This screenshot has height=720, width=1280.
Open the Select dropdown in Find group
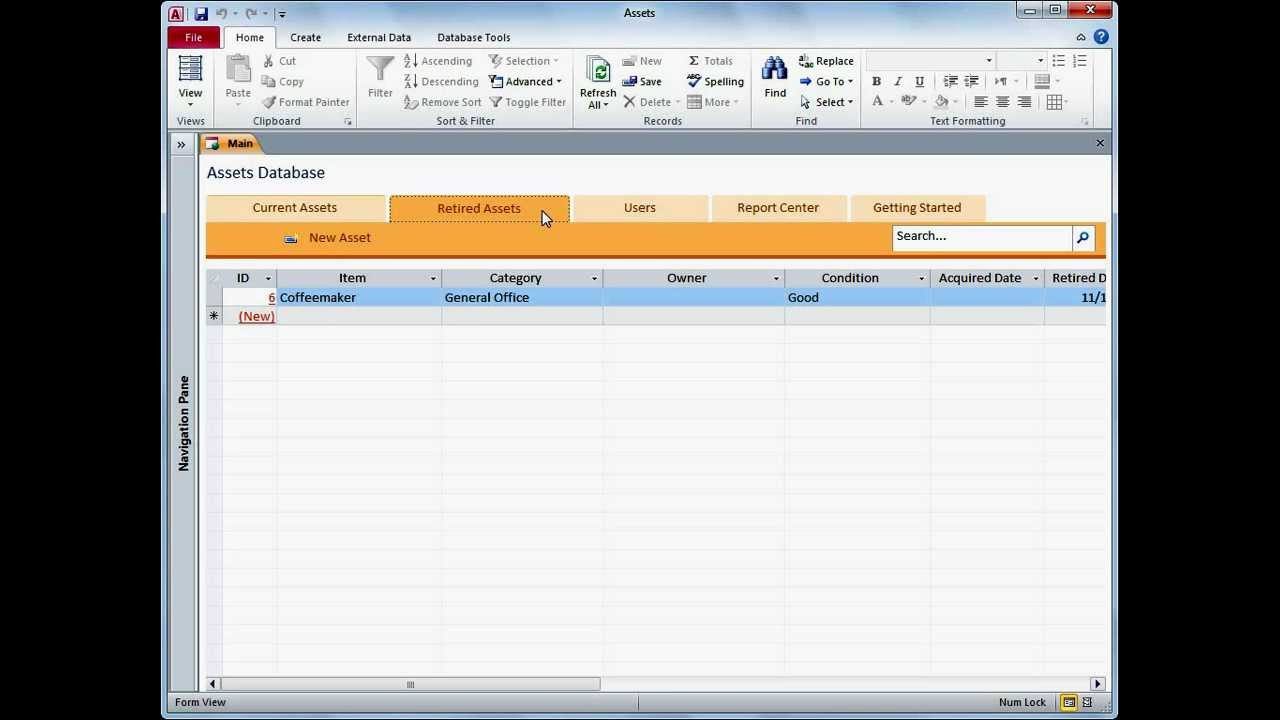pyautogui.click(x=826, y=102)
